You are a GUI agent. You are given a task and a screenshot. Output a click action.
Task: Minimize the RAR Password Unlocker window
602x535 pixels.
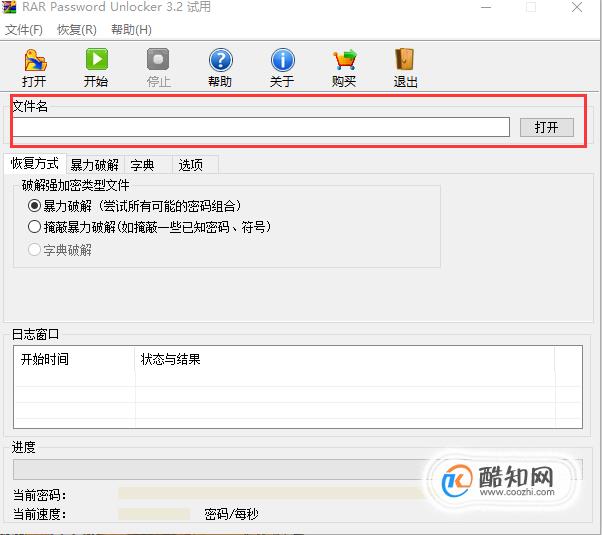[486, 7]
